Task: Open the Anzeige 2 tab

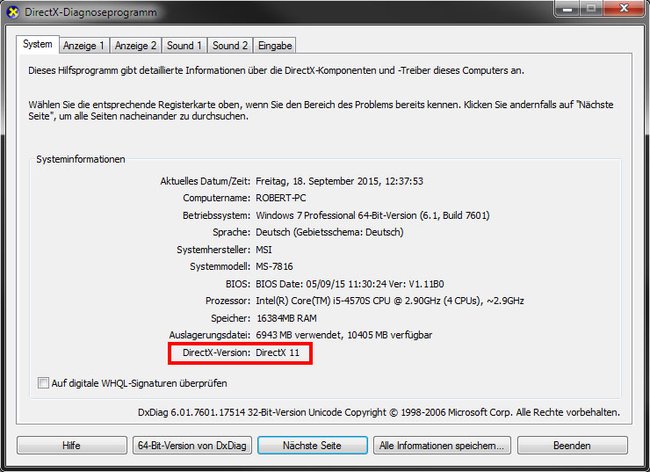Action: (x=136, y=45)
